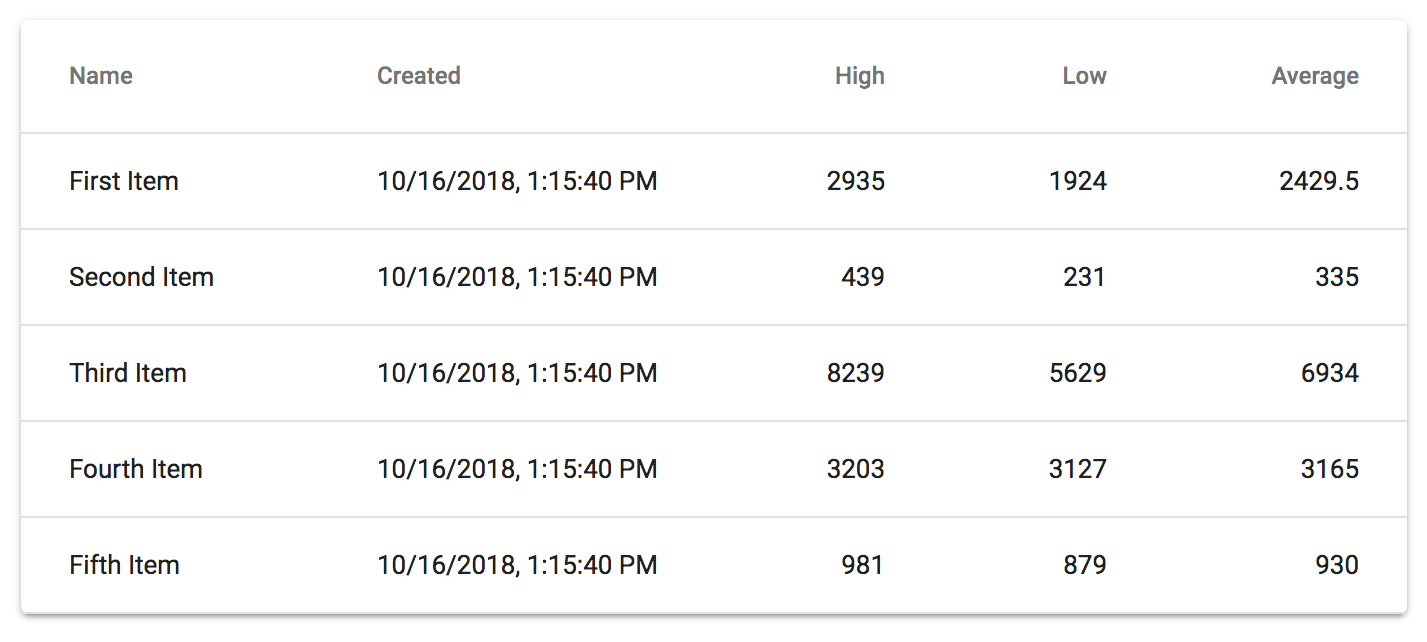This screenshot has width=1427, height=642.
Task: Click the Third Item name cell
Action: coord(128,373)
